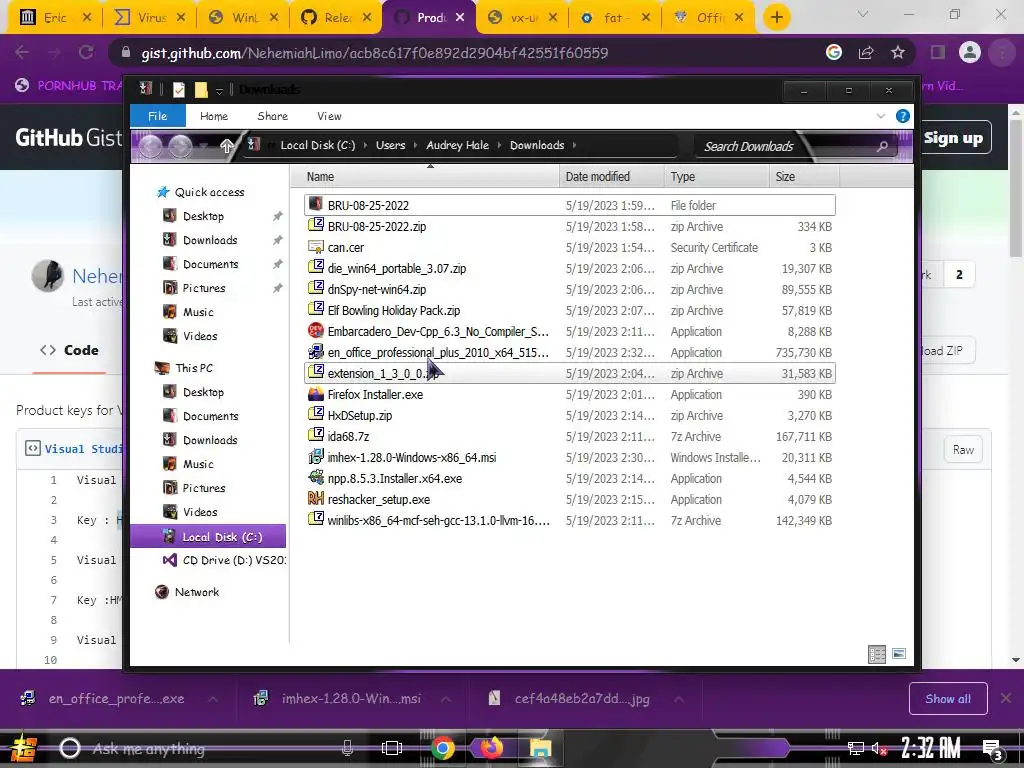The image size is (1024, 768).
Task: Open Task View on the taskbar
Action: tap(392, 748)
